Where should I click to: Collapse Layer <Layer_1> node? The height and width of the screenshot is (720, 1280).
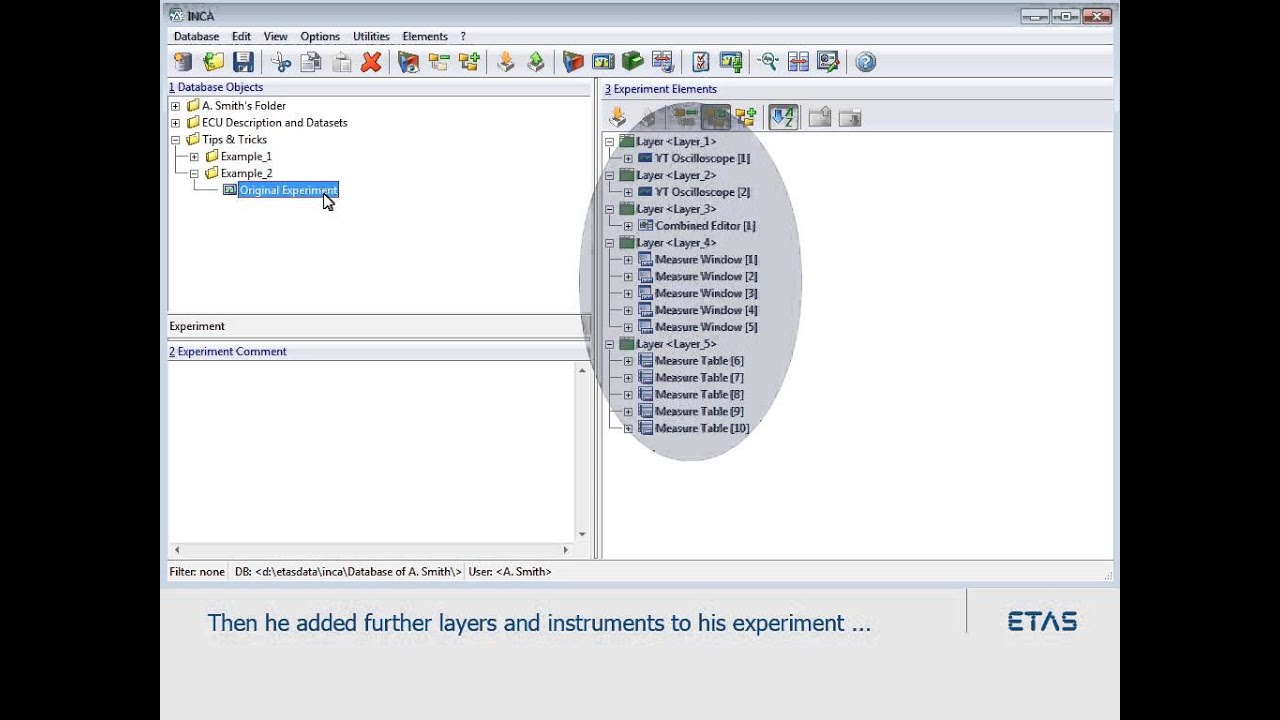pyautogui.click(x=610, y=142)
